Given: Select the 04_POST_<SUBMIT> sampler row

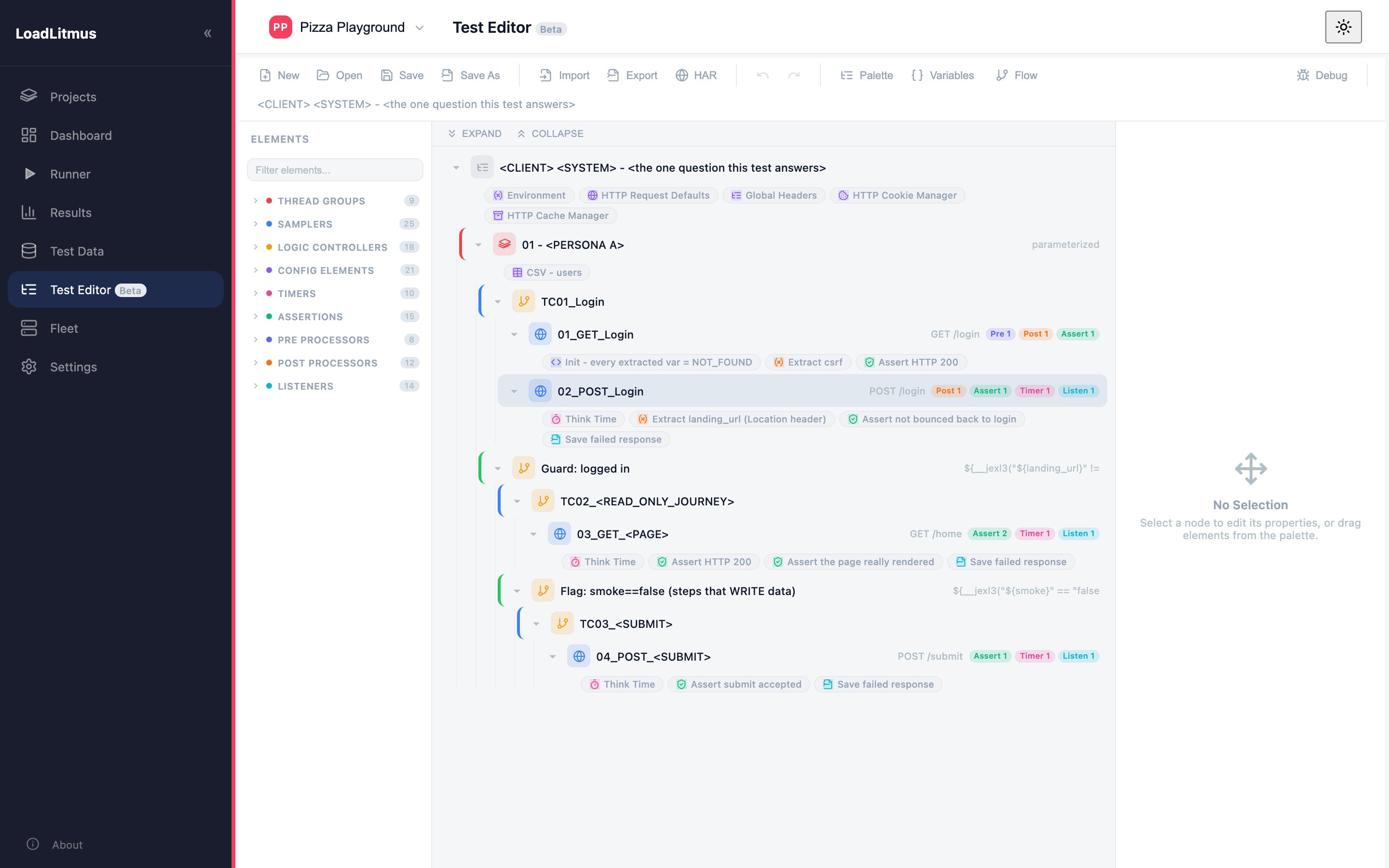Looking at the screenshot, I should [x=821, y=656].
